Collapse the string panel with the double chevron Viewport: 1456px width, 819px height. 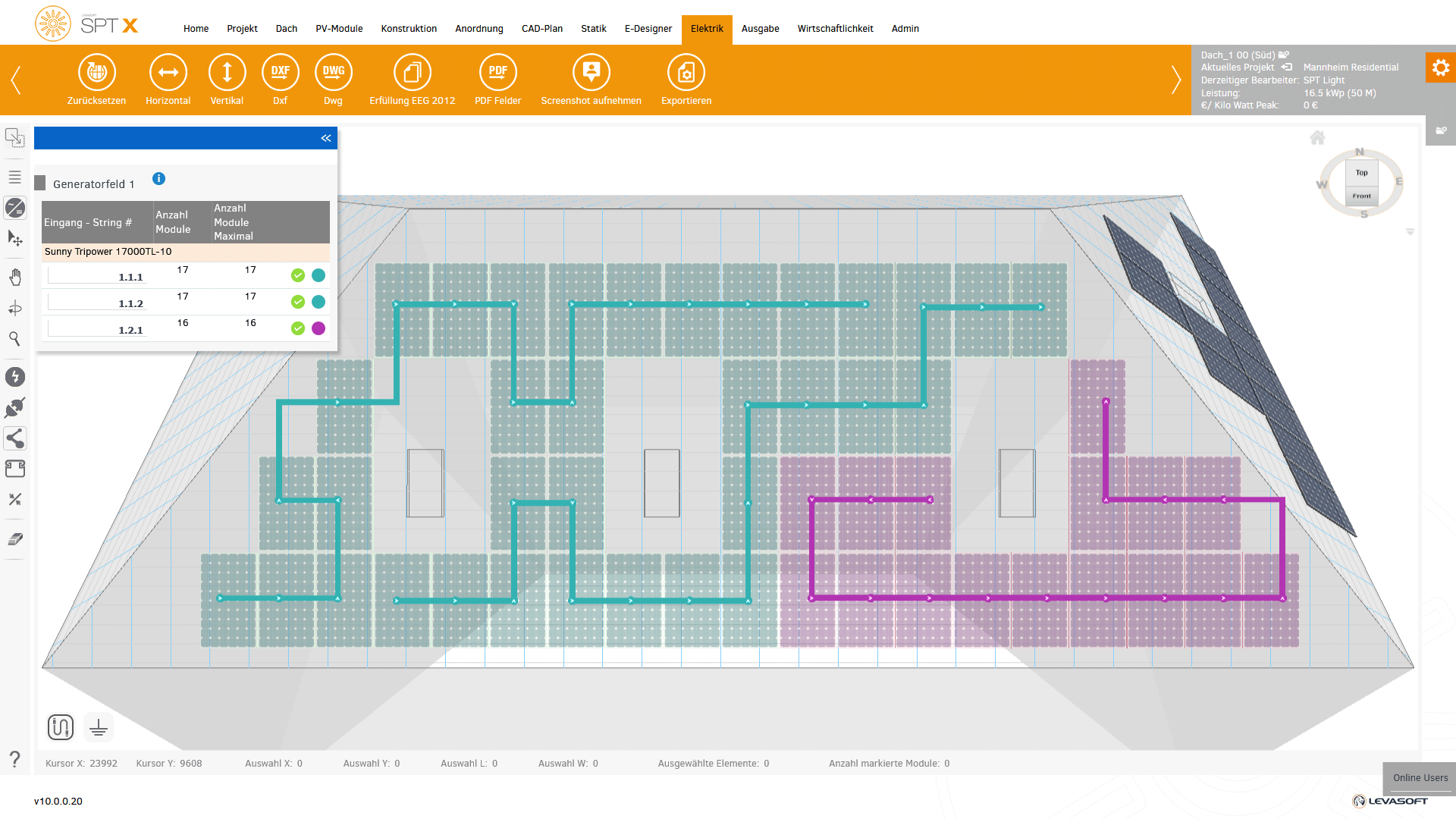(326, 138)
